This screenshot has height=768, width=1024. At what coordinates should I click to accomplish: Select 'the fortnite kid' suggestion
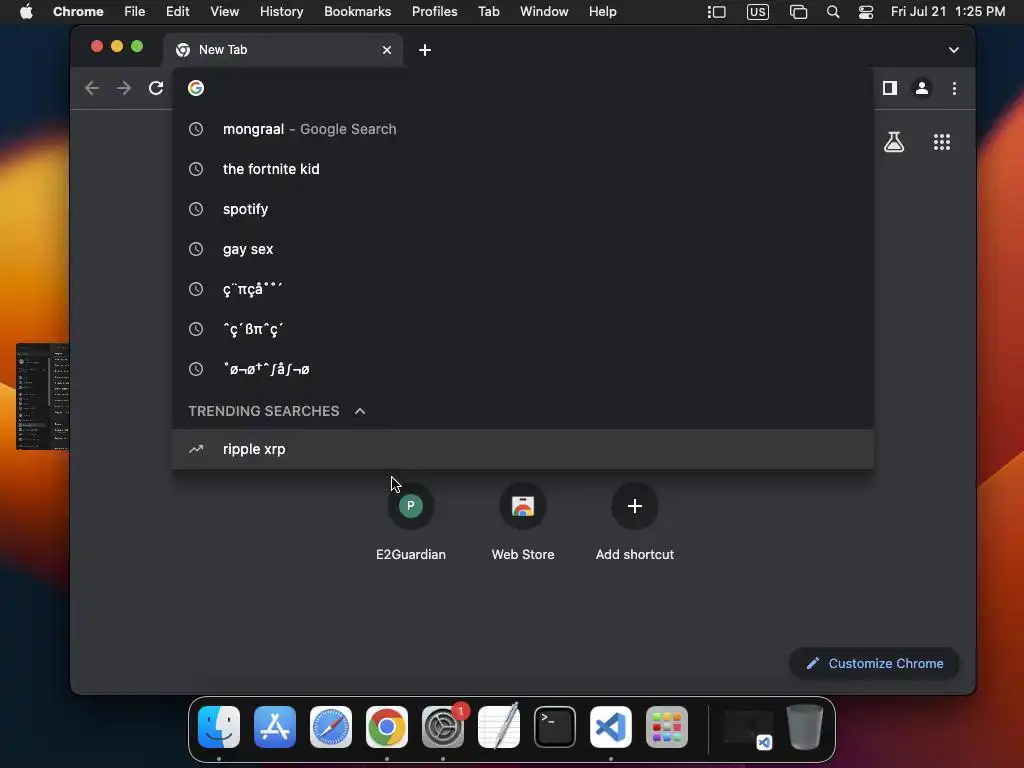[522, 169]
